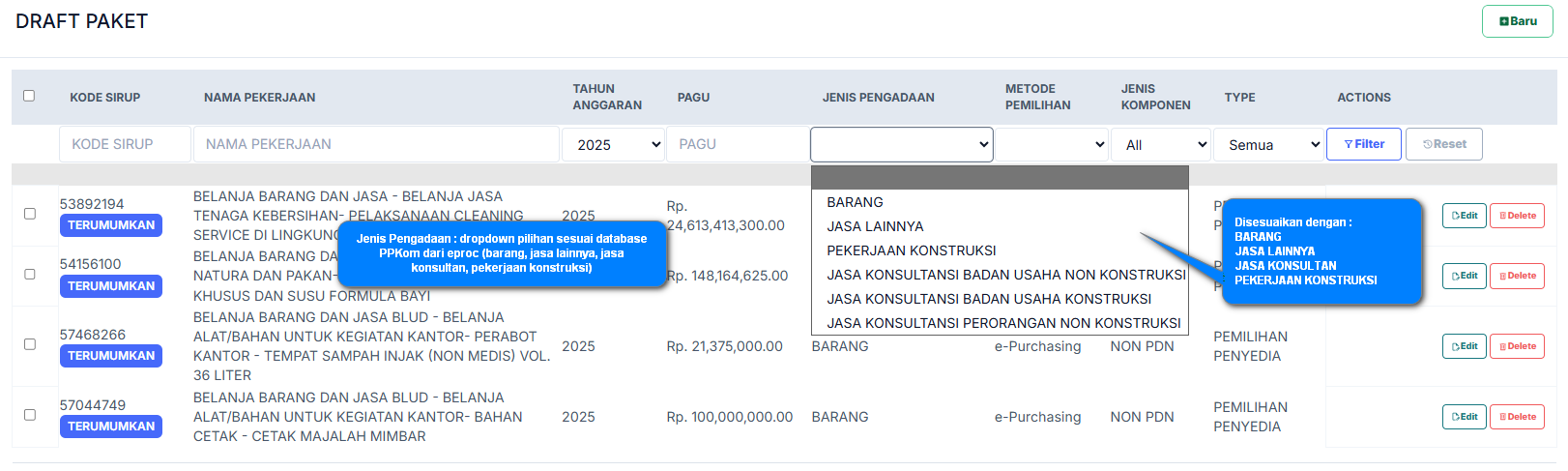Check the row checkbox for 53892194
This screenshot has height=471, width=1568.
click(30, 214)
